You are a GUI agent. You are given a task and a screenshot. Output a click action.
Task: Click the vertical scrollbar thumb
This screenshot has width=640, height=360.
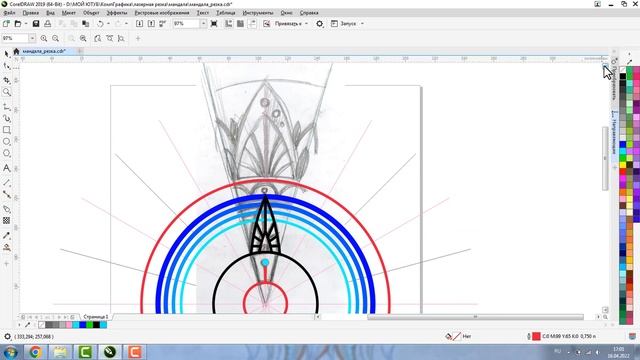click(605, 158)
